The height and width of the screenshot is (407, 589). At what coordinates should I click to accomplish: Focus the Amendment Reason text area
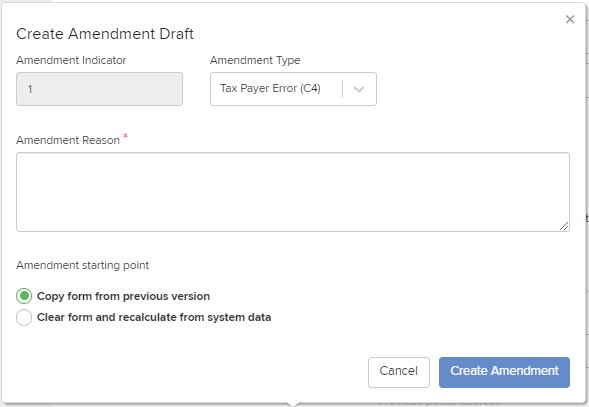[293, 192]
